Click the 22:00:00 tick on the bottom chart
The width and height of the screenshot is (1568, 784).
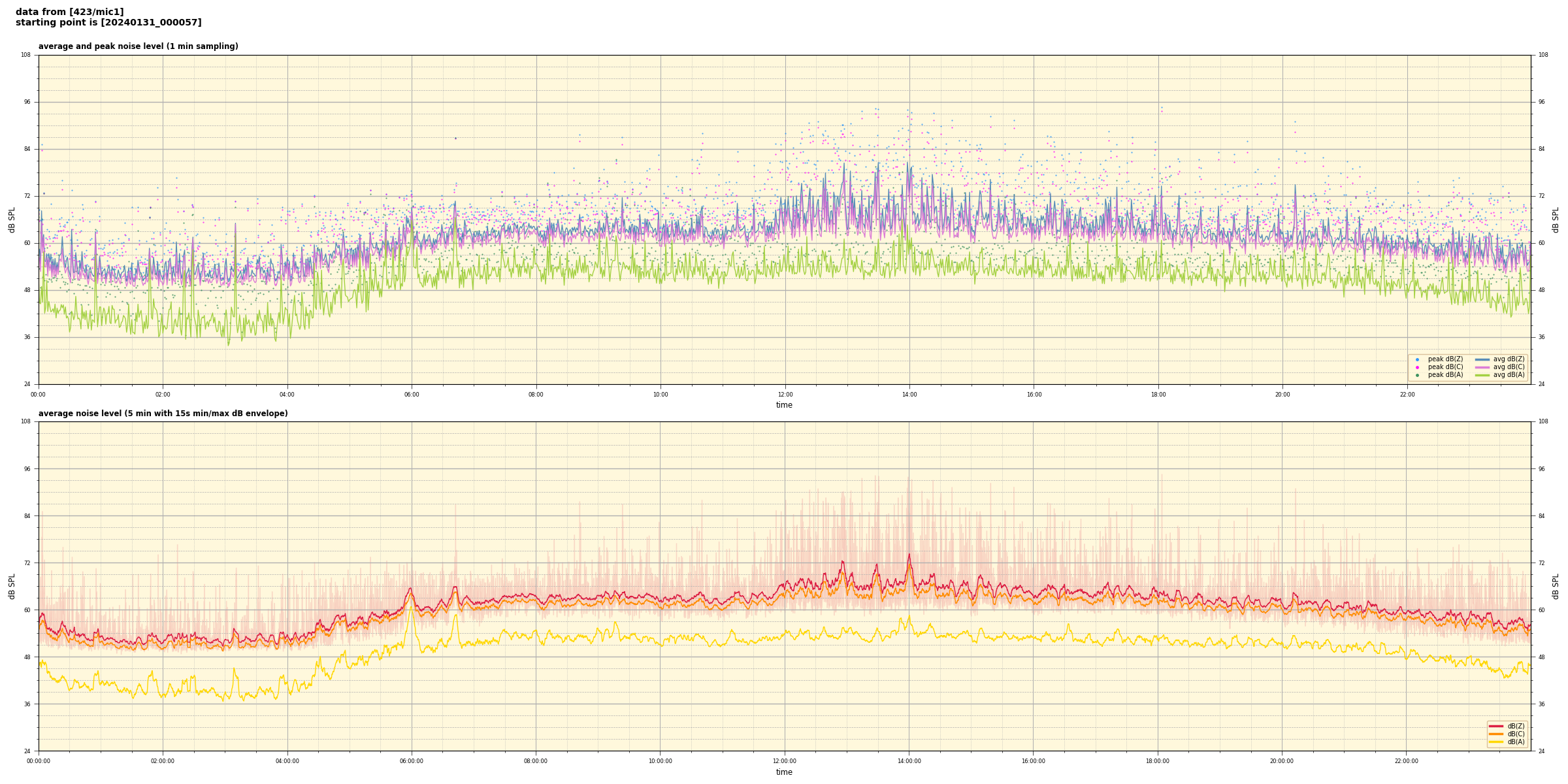[x=1407, y=761]
